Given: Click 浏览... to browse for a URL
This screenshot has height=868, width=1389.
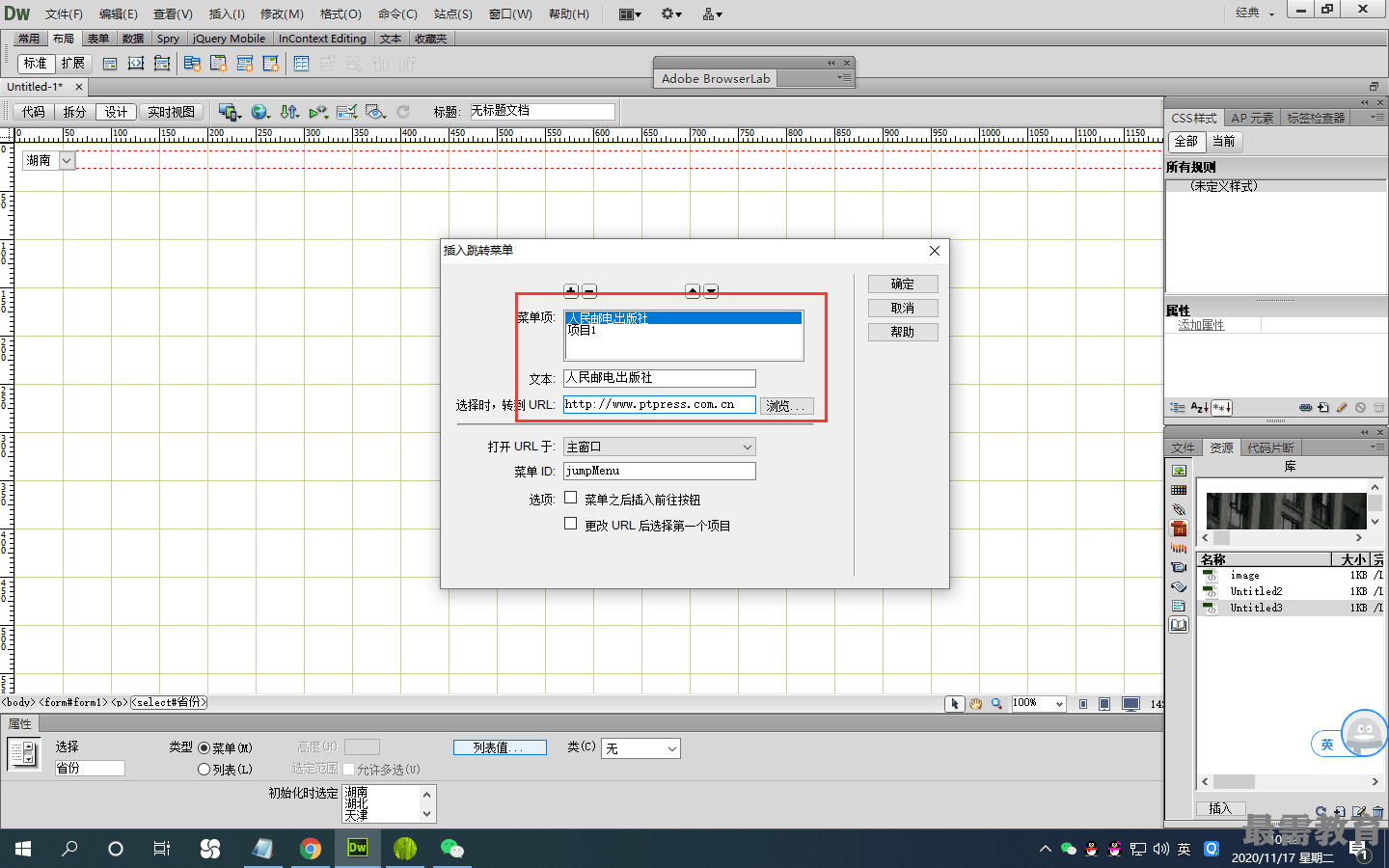Looking at the screenshot, I should [x=786, y=406].
